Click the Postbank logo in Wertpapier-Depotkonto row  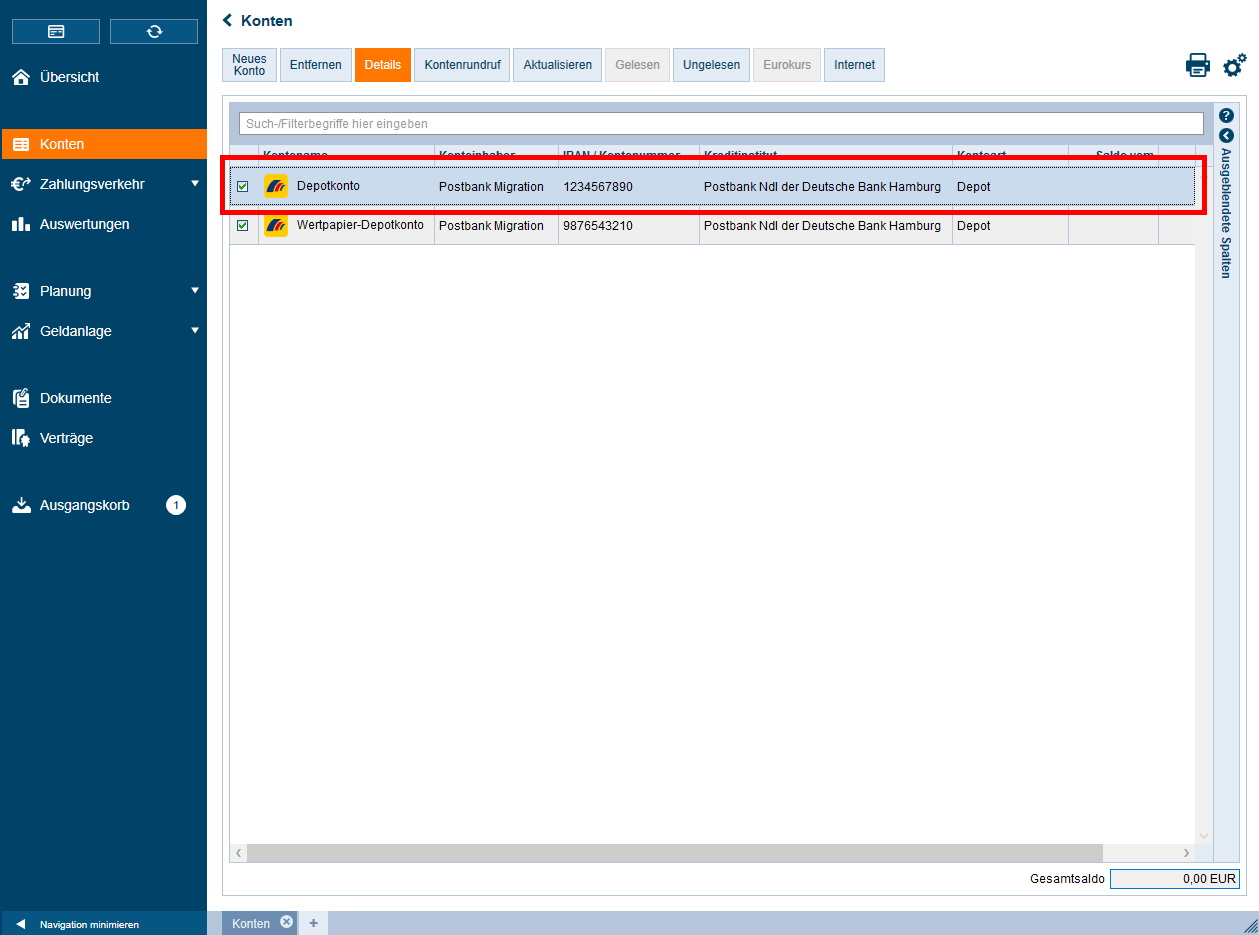[x=276, y=226]
